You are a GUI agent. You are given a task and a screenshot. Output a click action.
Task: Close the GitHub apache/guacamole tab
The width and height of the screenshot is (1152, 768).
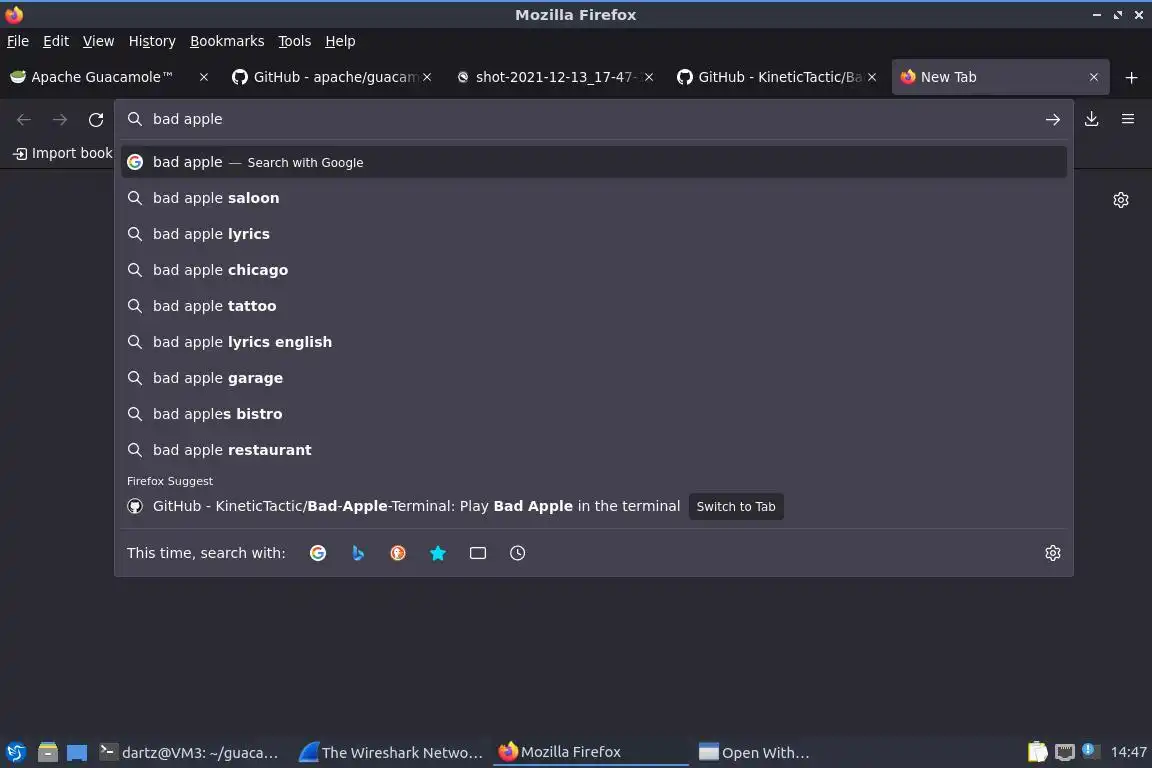click(427, 77)
